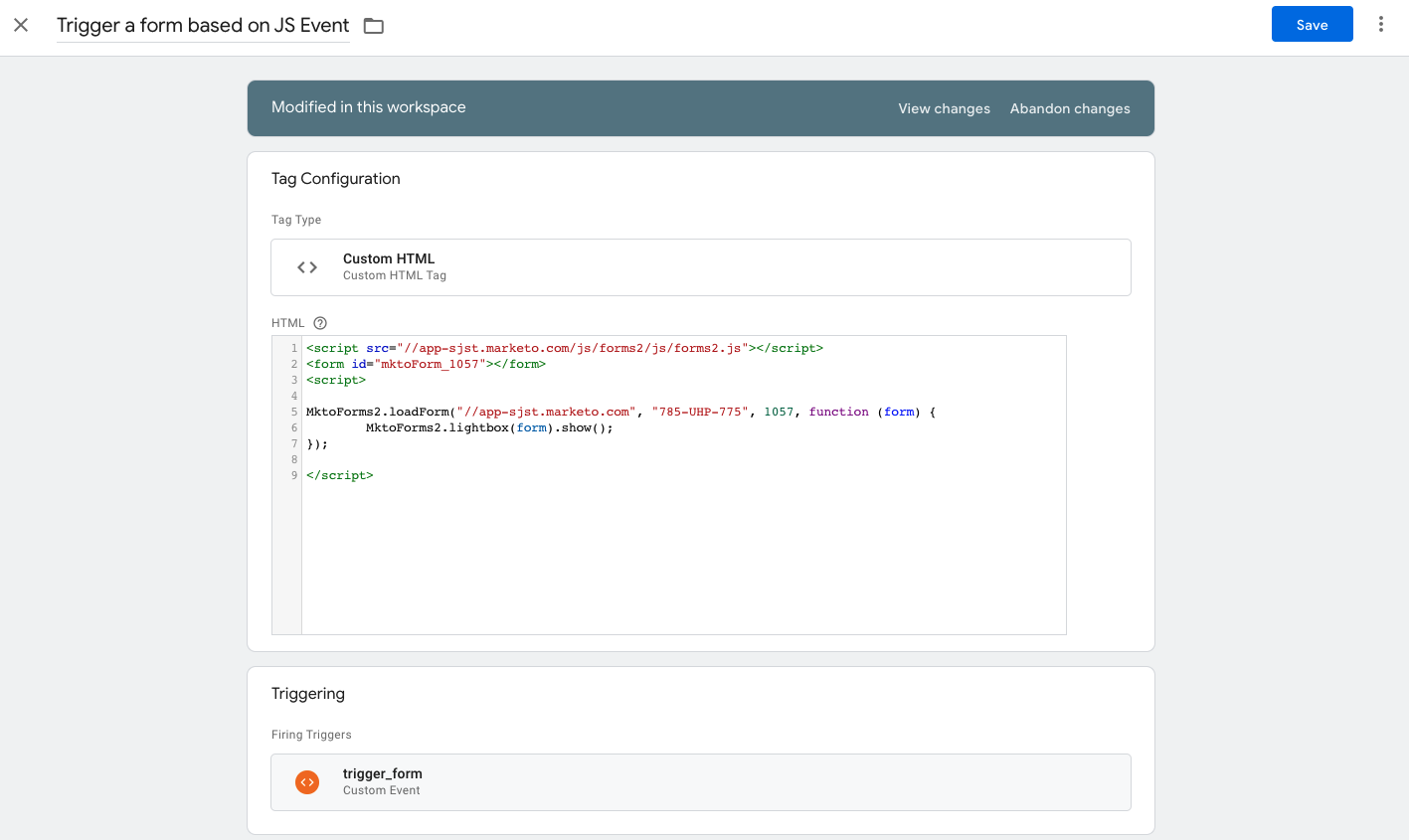Click the 'Modified in this workspace' text
Screen dimensions: 1409x840
[369, 107]
